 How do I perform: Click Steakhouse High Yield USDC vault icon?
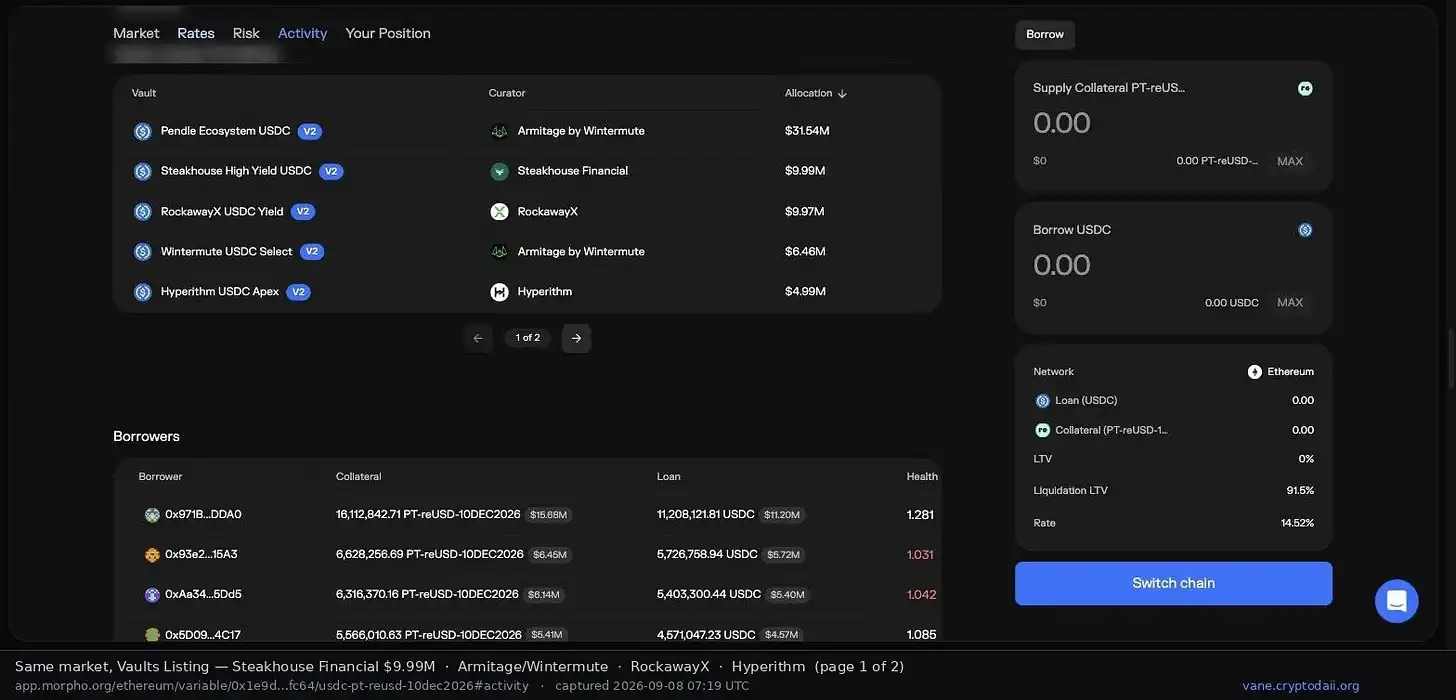tap(143, 172)
